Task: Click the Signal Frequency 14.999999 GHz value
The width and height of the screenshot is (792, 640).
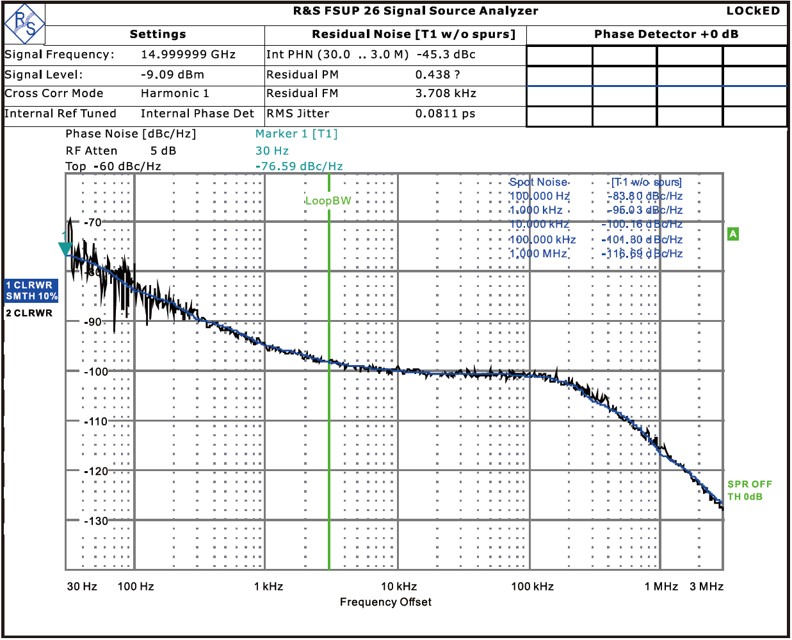Action: (187, 54)
